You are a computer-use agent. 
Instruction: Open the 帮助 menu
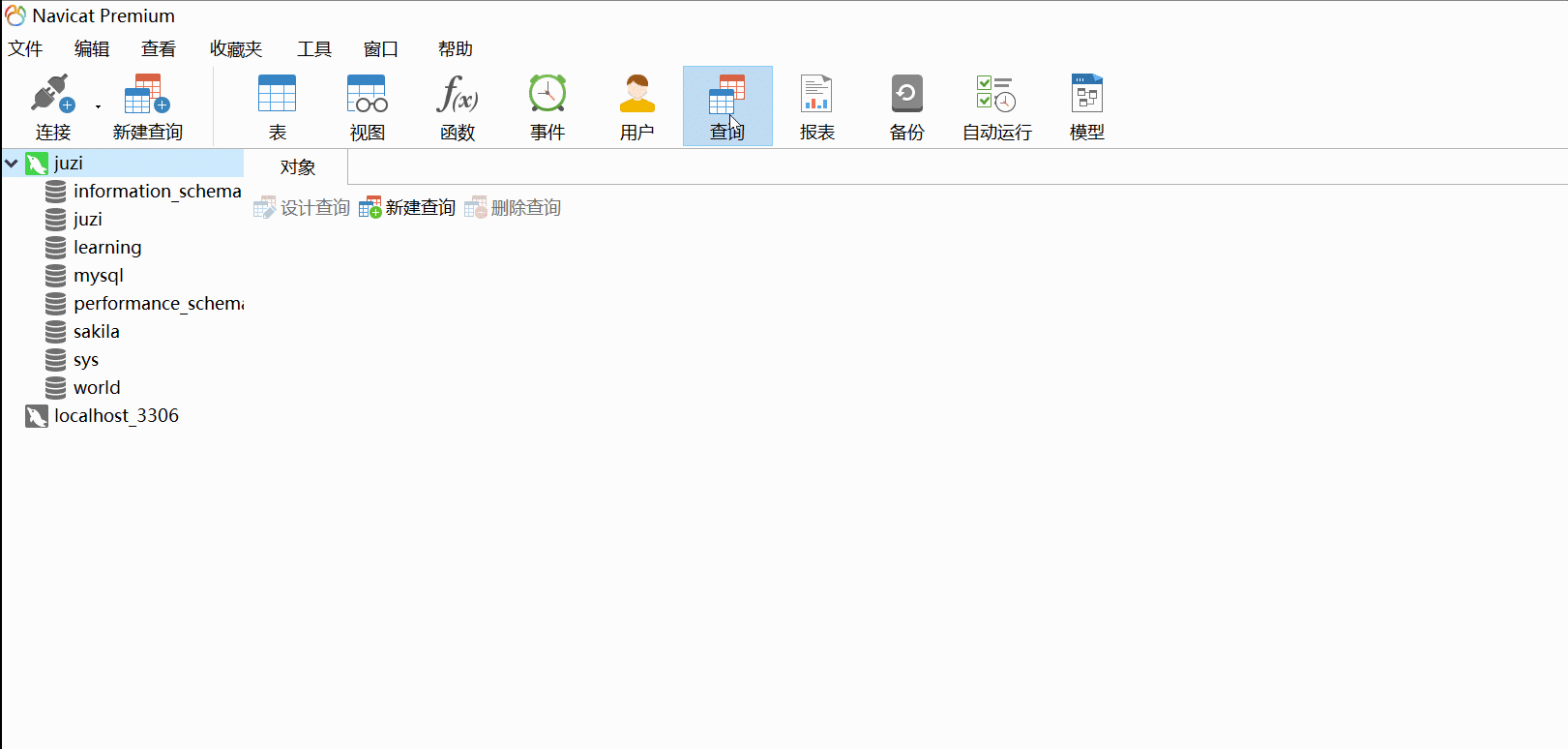(456, 49)
